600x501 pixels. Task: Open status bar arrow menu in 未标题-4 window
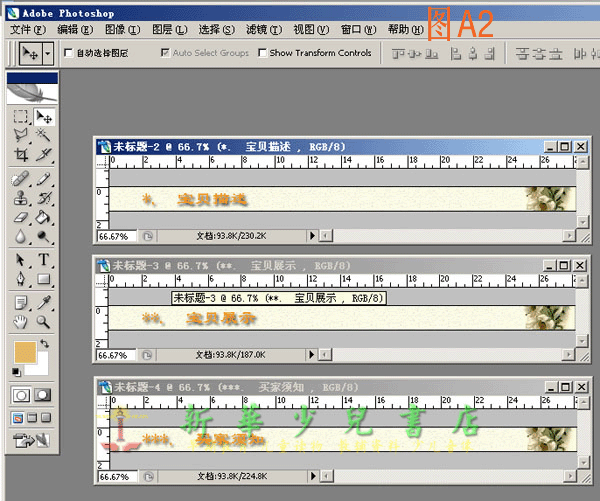(x=313, y=476)
